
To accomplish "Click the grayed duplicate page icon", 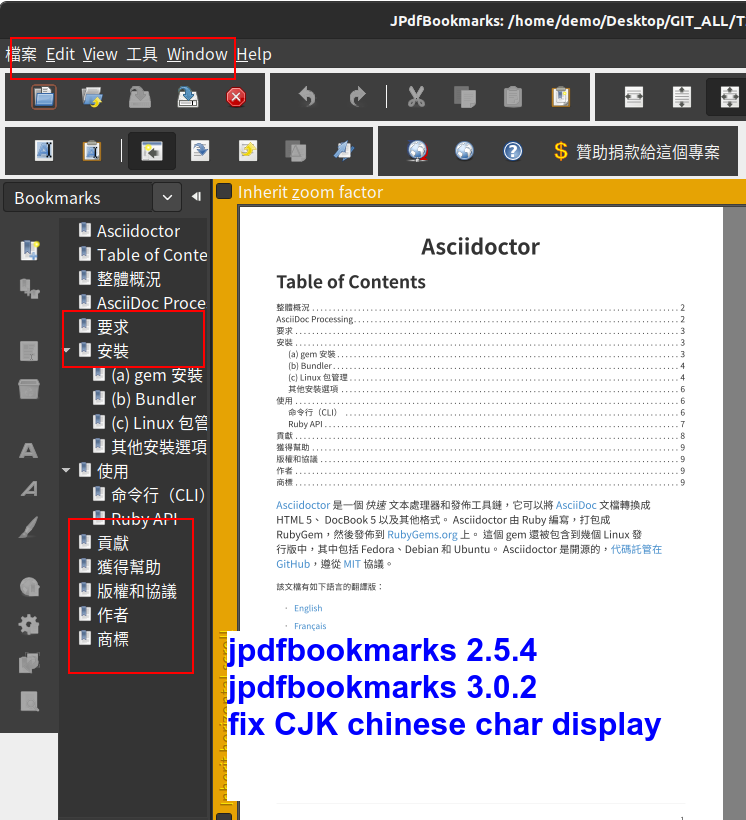I will (296, 151).
